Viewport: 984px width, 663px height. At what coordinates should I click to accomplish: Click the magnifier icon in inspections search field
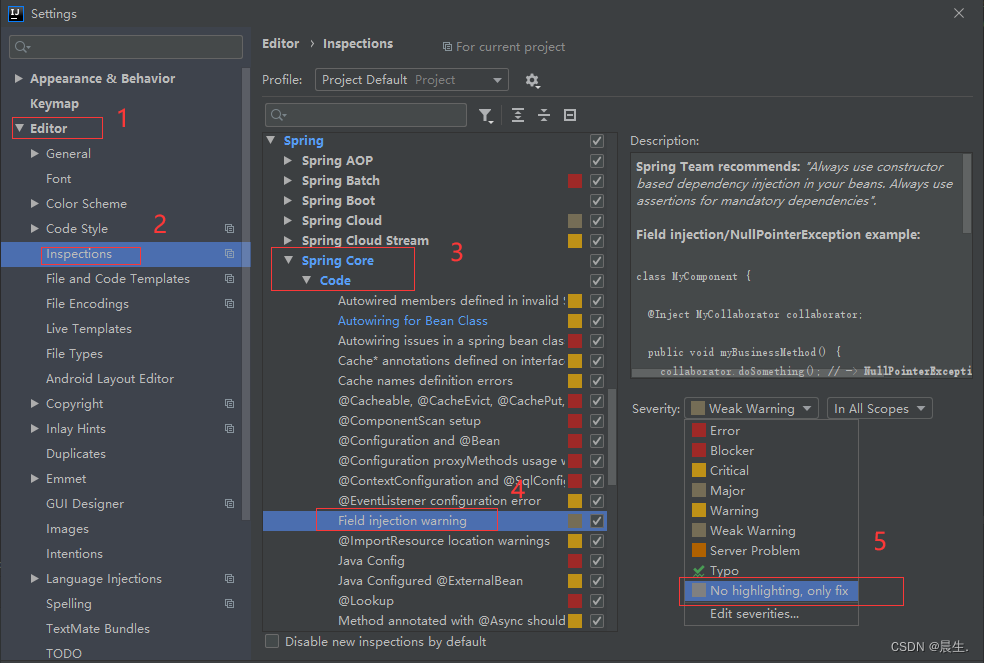(x=278, y=116)
